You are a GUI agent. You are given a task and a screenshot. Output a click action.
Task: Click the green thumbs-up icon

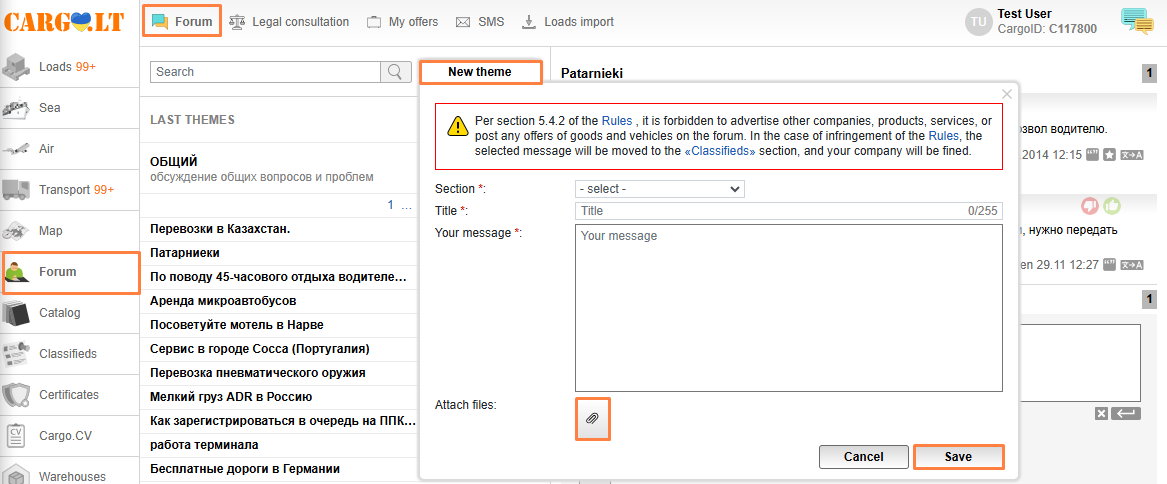click(1111, 206)
